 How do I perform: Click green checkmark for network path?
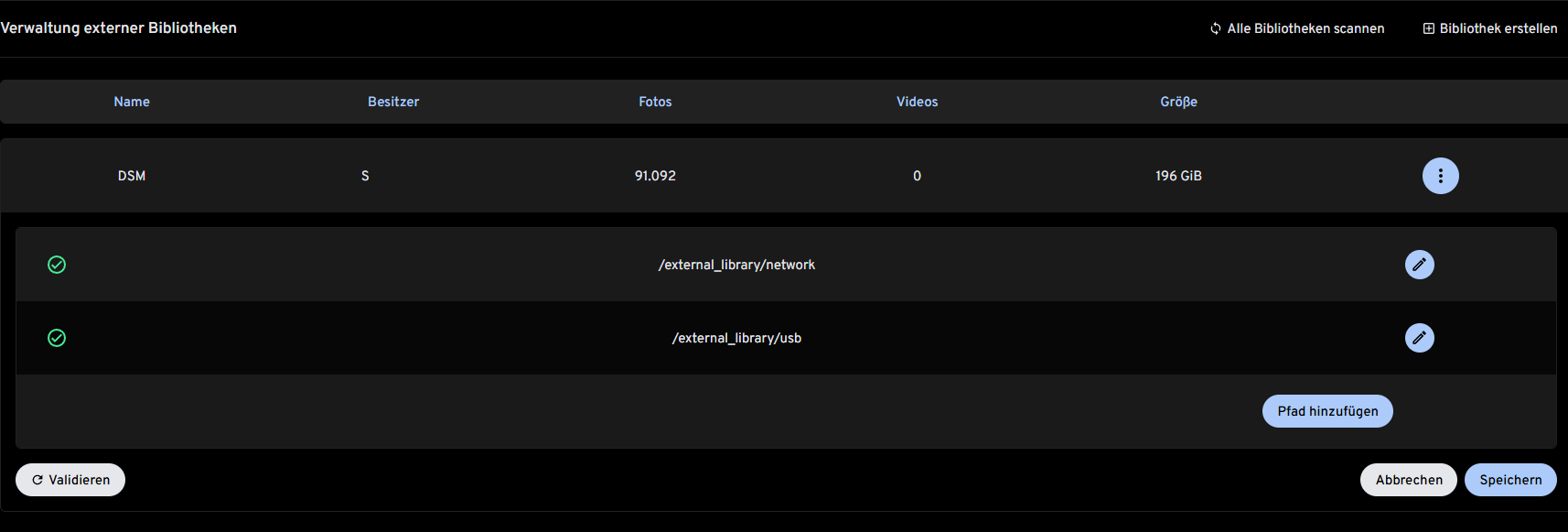[x=57, y=265]
